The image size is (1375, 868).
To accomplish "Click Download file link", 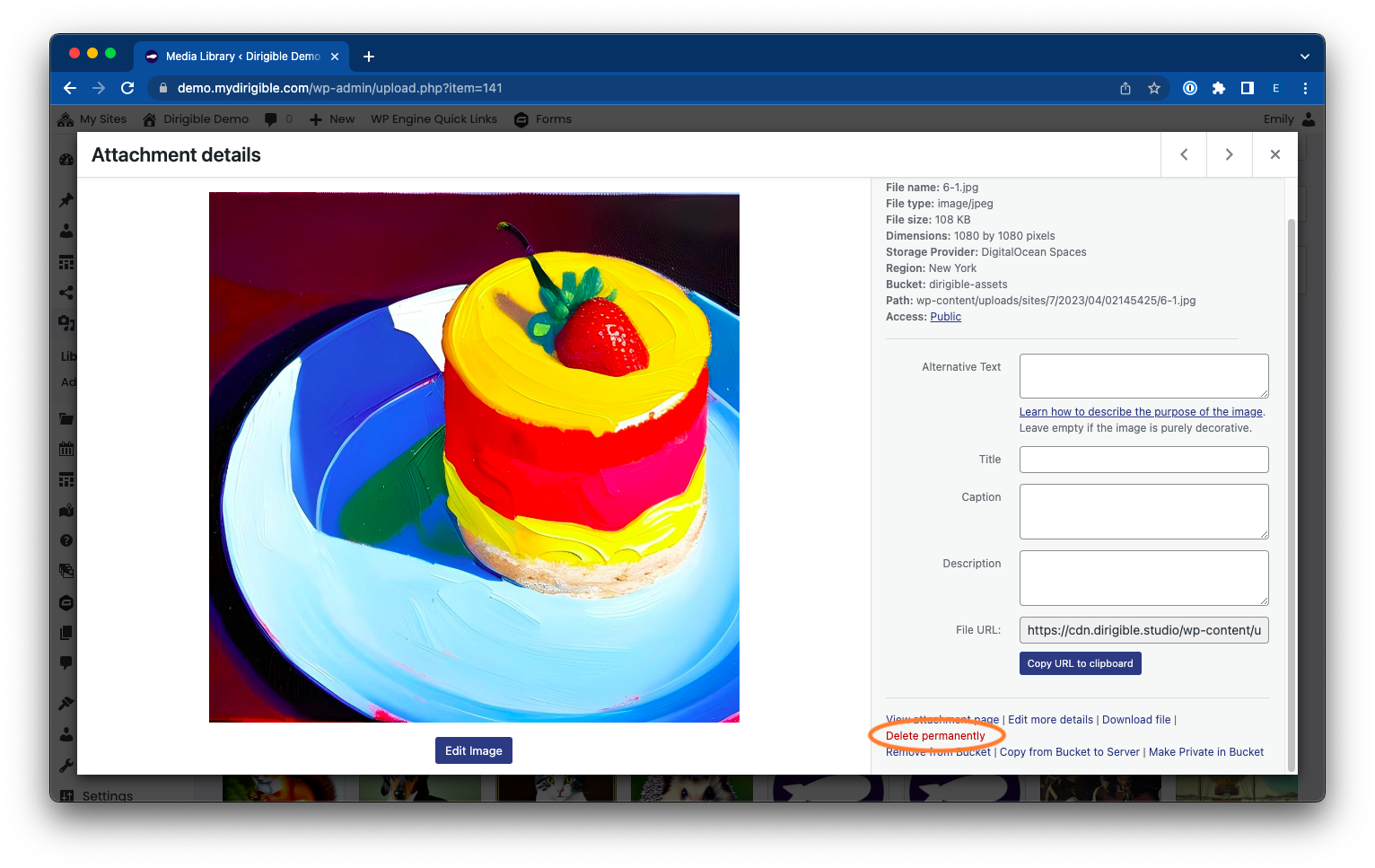I will 1136,720.
